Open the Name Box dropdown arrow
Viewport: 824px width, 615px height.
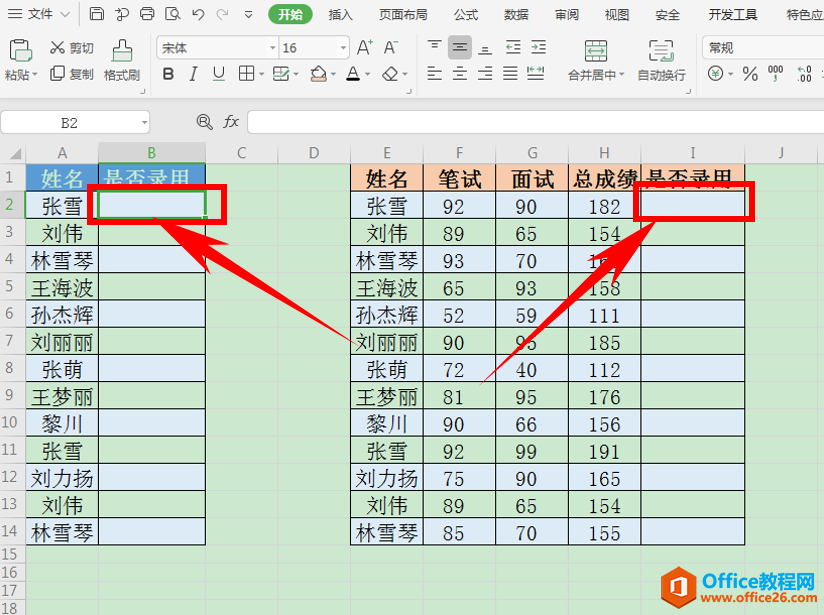pos(144,123)
